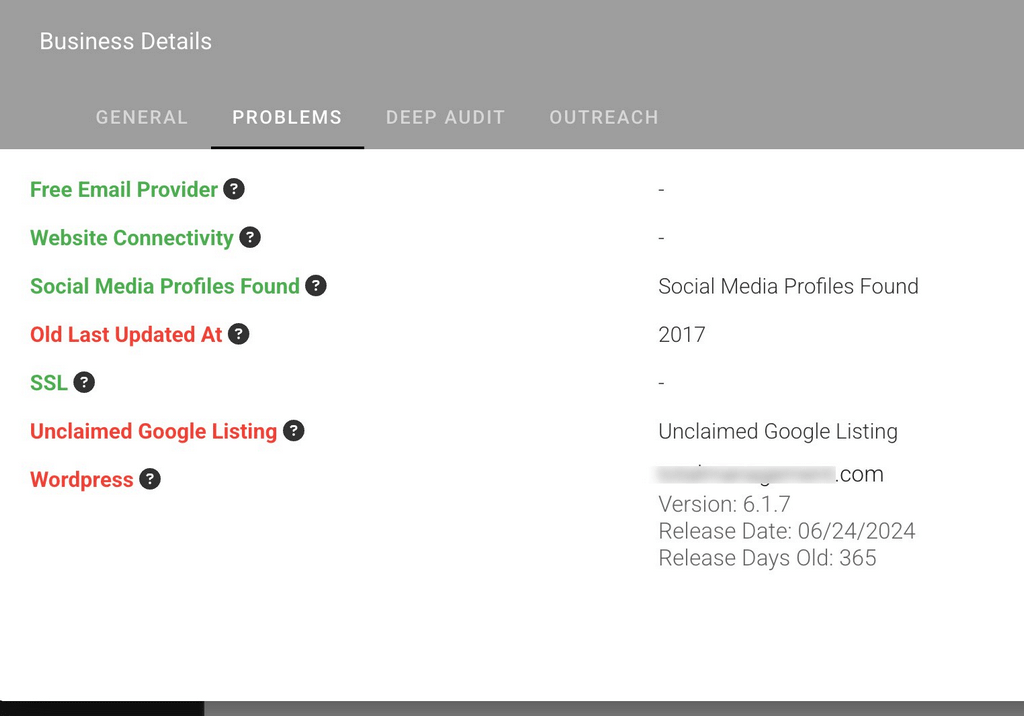
Task: Switch to the DEEP AUDIT tab
Action: (x=445, y=117)
